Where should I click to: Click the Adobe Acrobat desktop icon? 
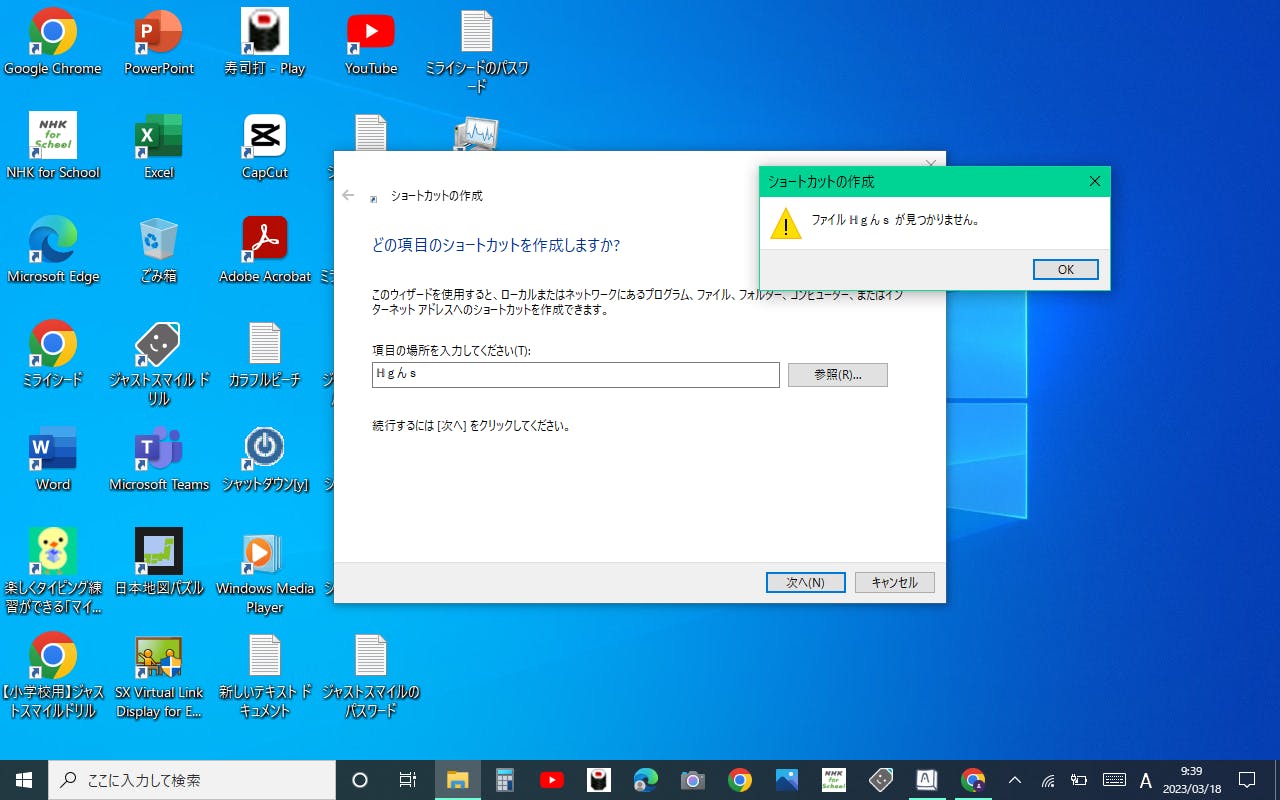(265, 250)
